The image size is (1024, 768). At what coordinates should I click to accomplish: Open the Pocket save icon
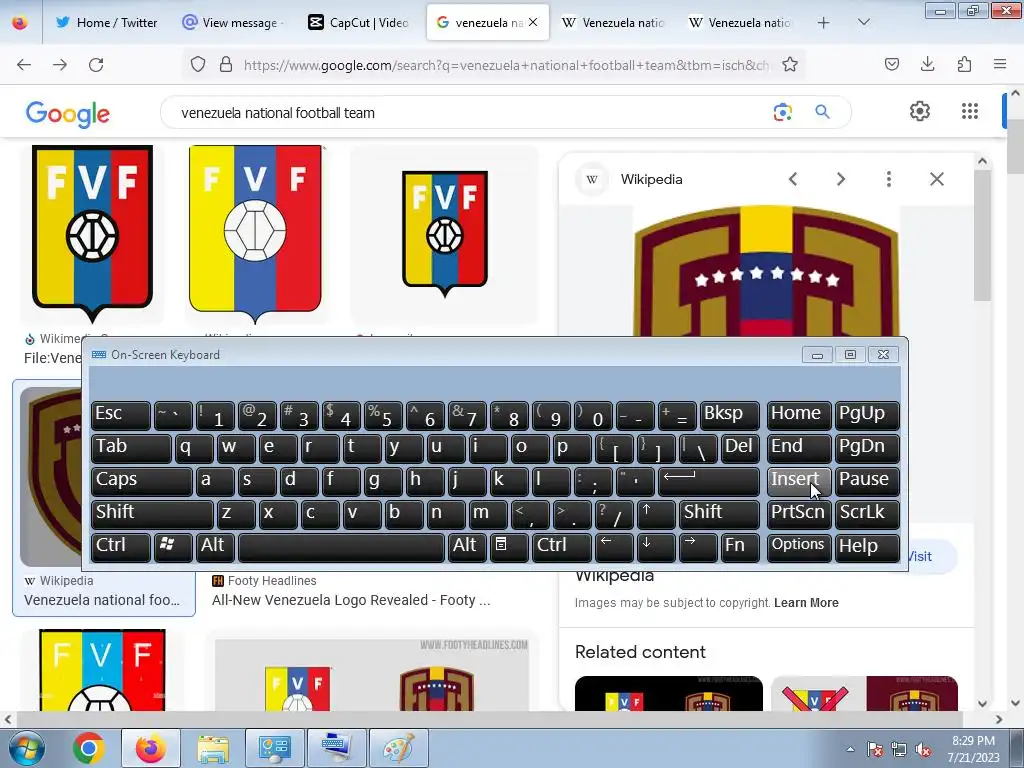point(891,64)
